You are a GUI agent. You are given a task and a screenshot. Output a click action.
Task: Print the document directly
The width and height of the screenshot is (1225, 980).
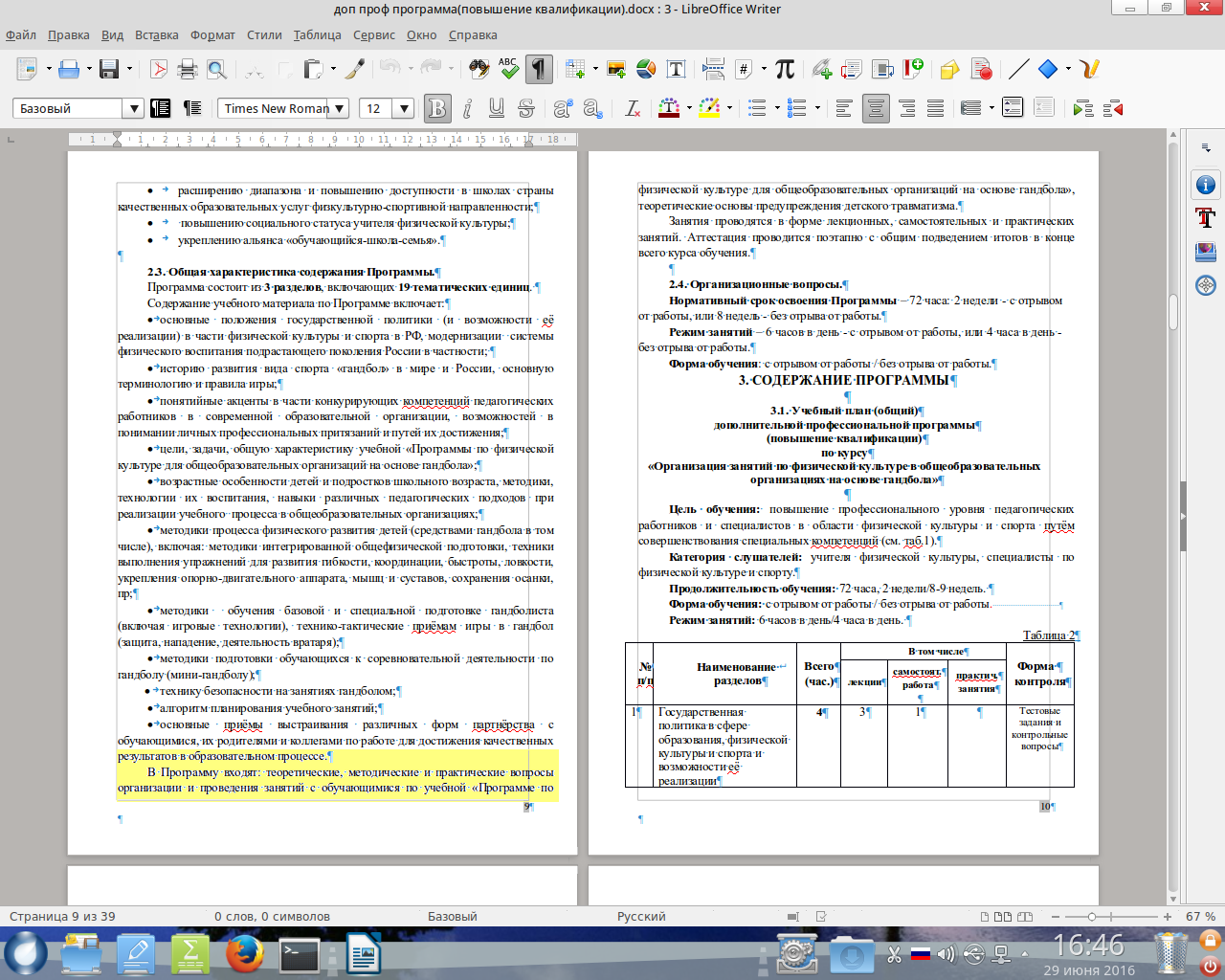[188, 69]
